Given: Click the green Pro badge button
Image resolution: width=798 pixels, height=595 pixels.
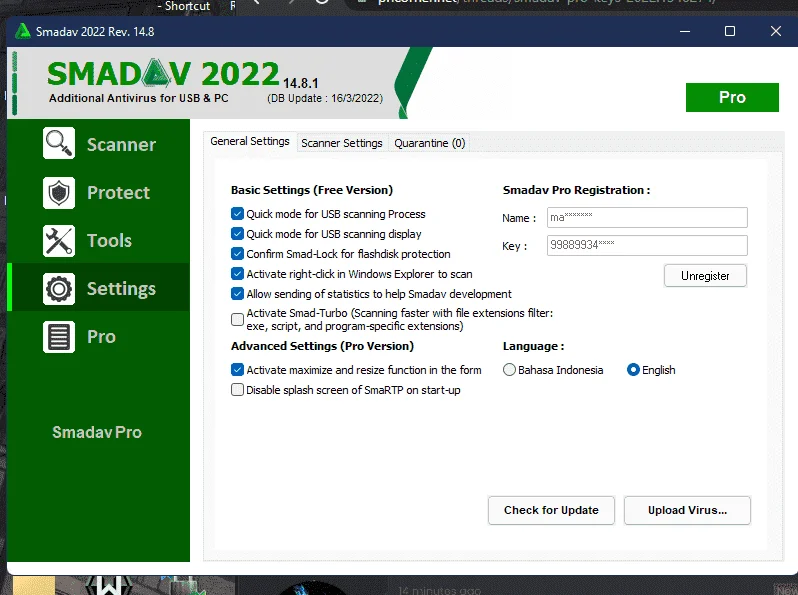Looking at the screenshot, I should pos(732,97).
